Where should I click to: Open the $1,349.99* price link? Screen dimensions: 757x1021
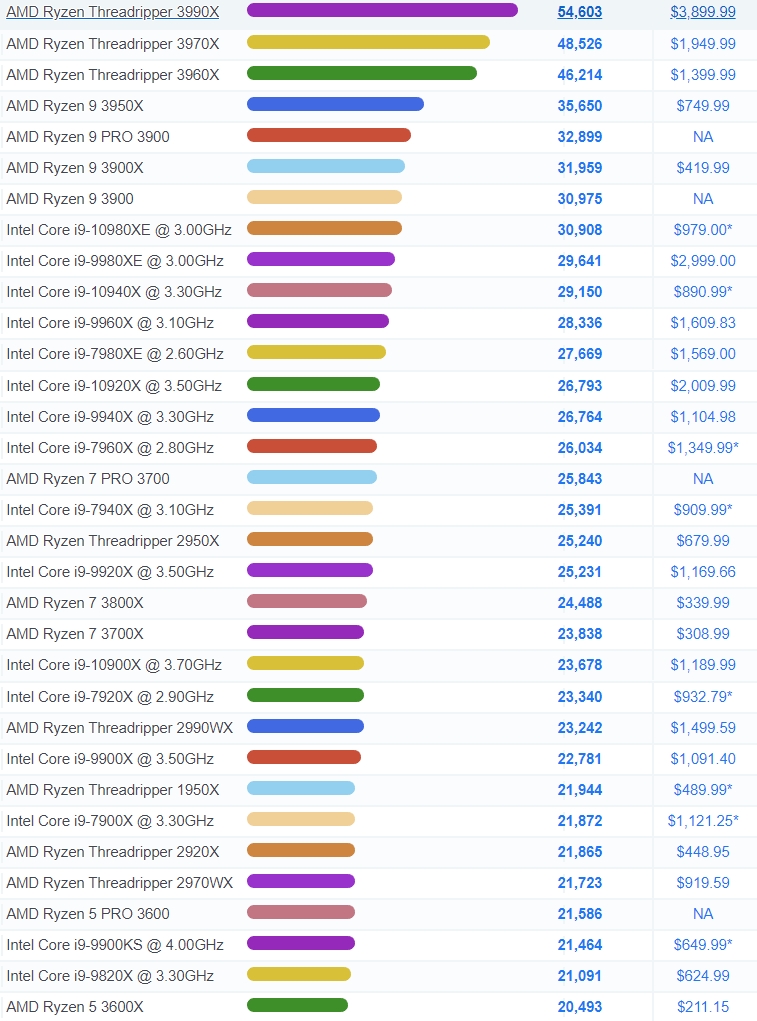[x=703, y=448]
